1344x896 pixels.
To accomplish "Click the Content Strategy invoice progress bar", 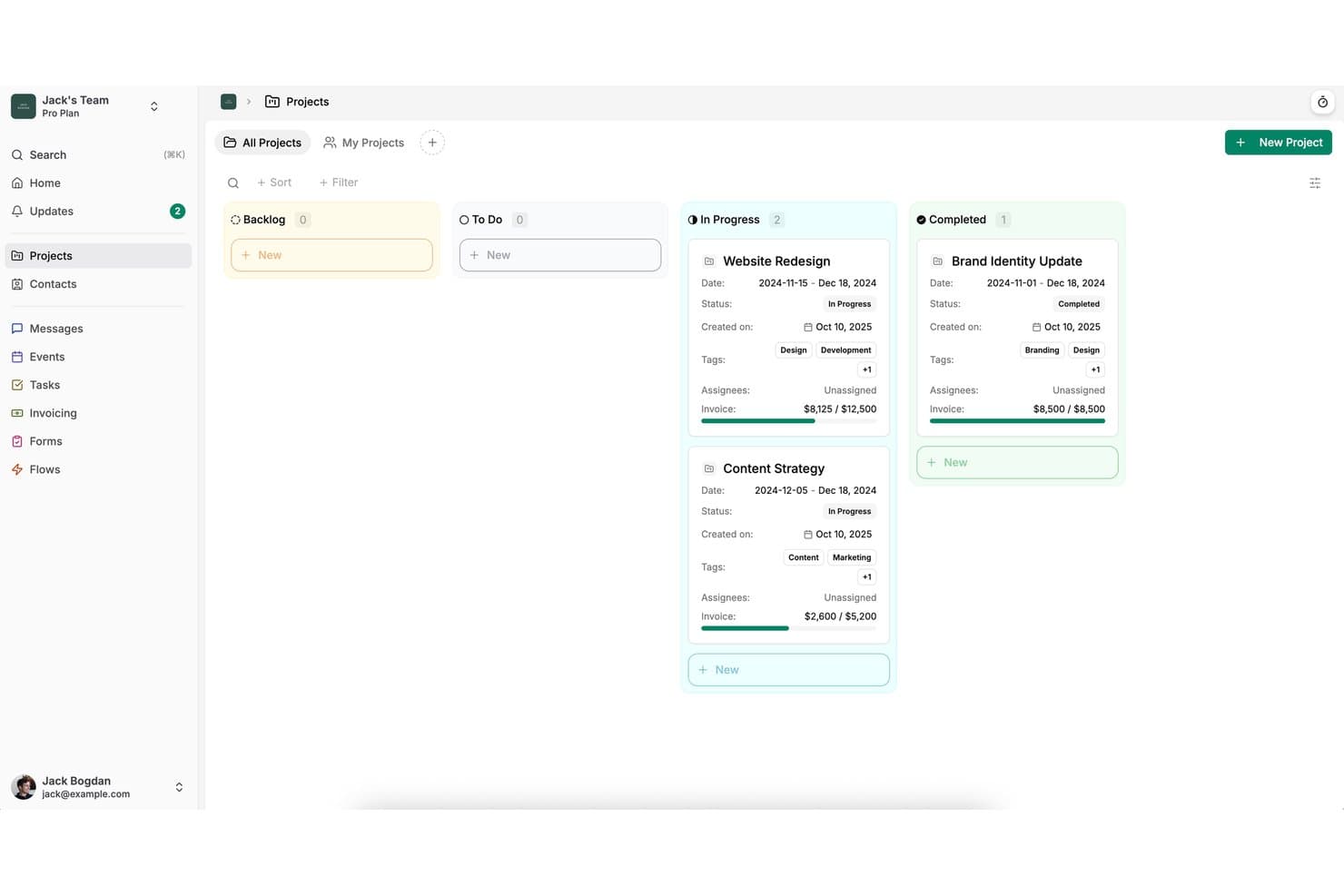I will tap(789, 628).
